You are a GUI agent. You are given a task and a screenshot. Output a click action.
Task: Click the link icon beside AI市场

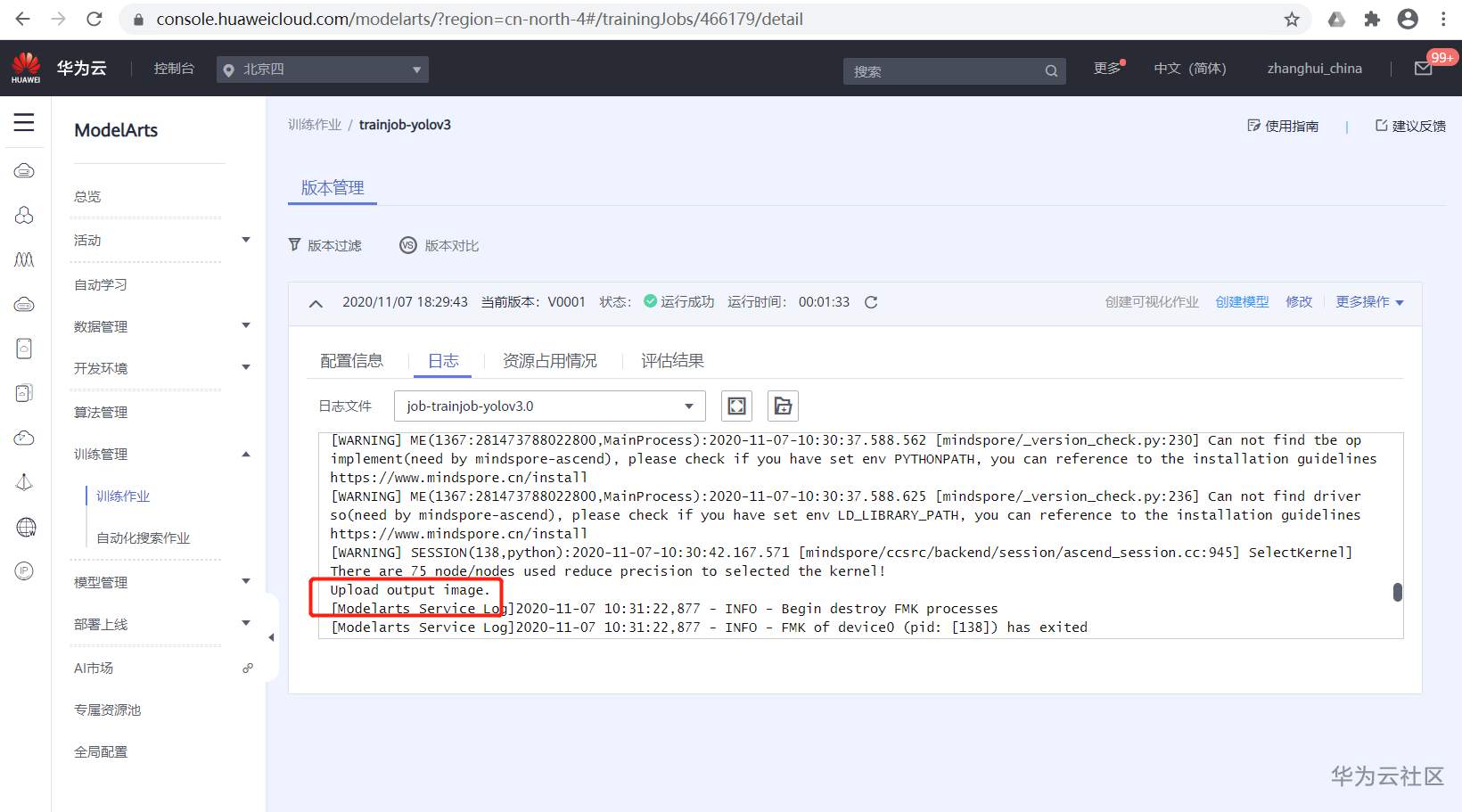248,668
